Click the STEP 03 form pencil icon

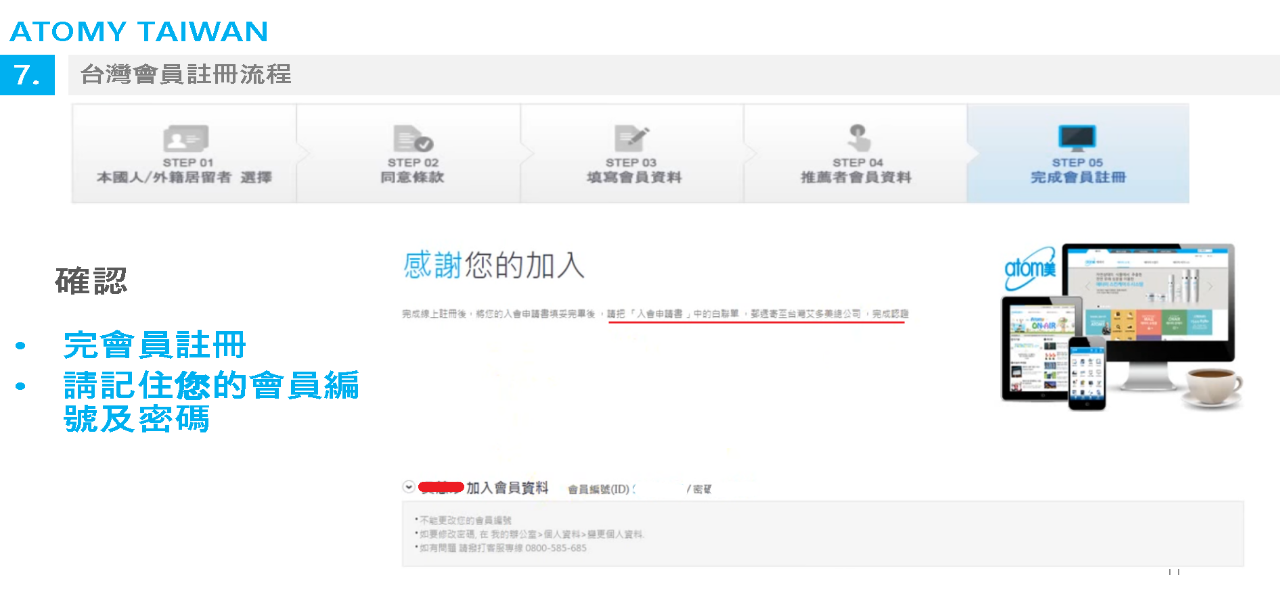point(632,138)
